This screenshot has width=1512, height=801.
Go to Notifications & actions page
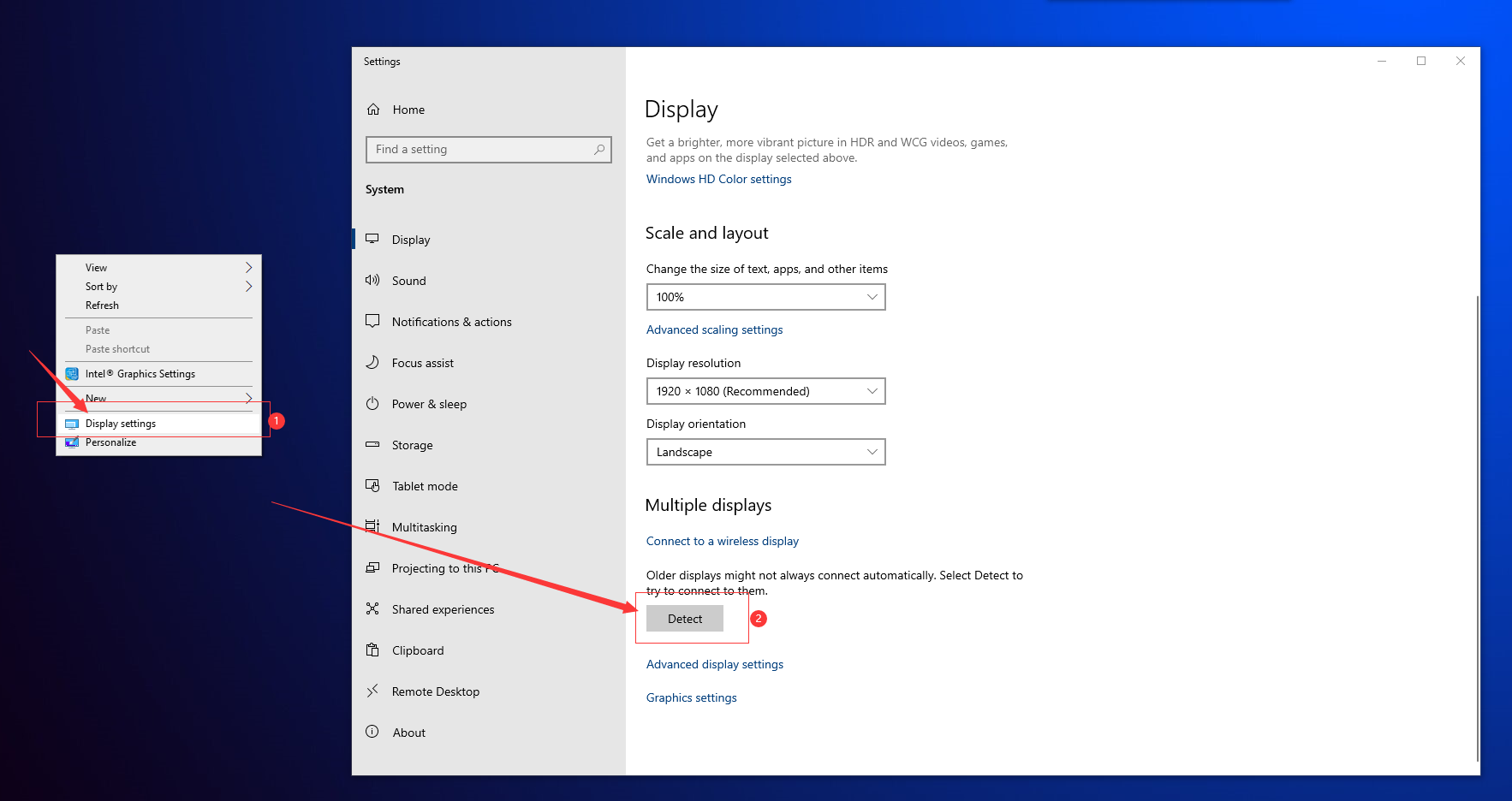tap(489, 322)
